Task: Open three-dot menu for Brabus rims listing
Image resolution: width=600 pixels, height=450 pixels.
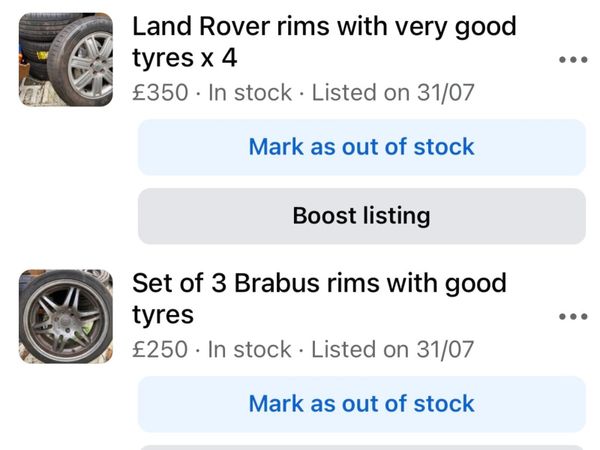Action: coord(573,316)
